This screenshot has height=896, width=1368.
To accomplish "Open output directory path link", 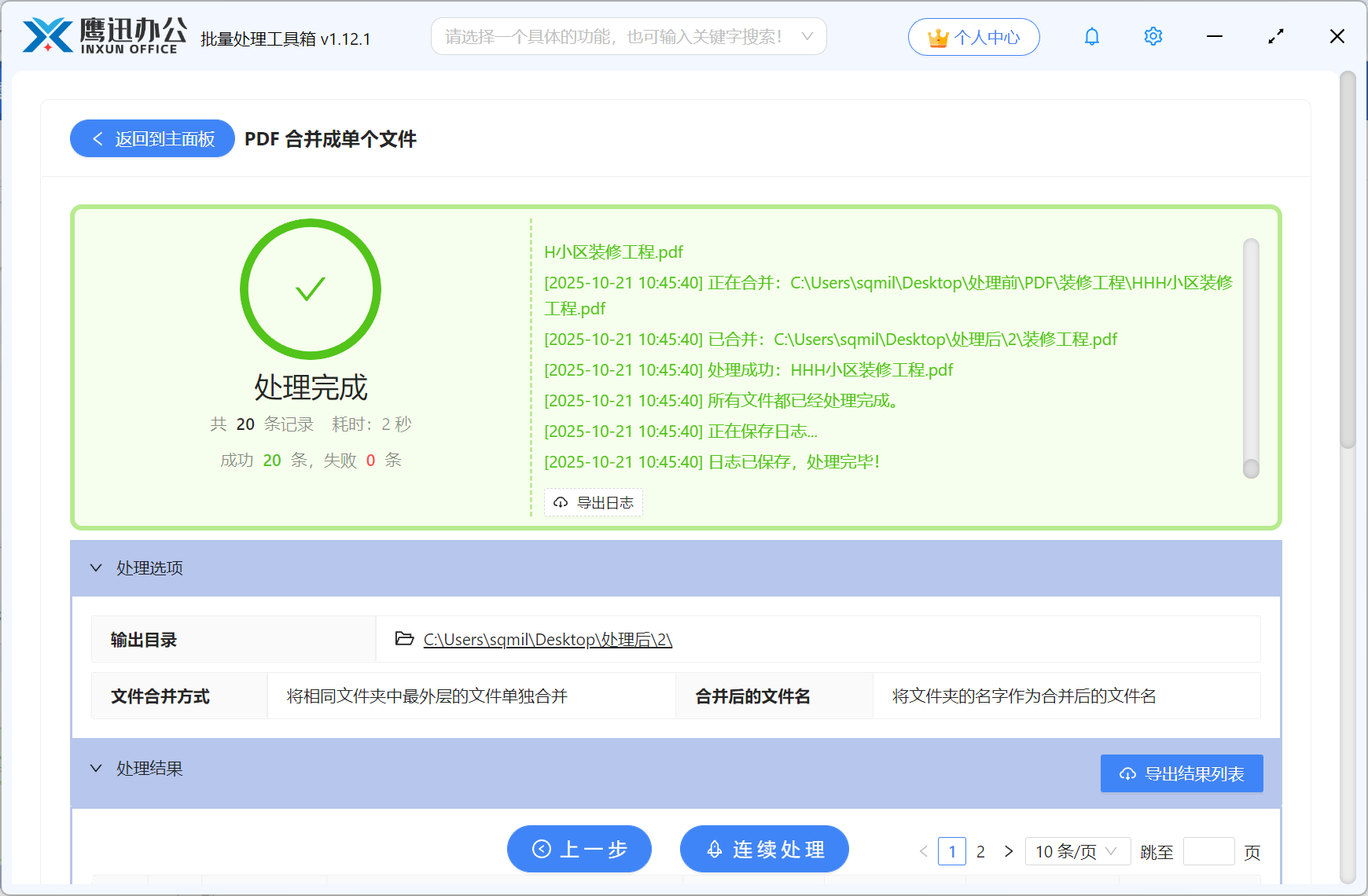I will point(547,640).
